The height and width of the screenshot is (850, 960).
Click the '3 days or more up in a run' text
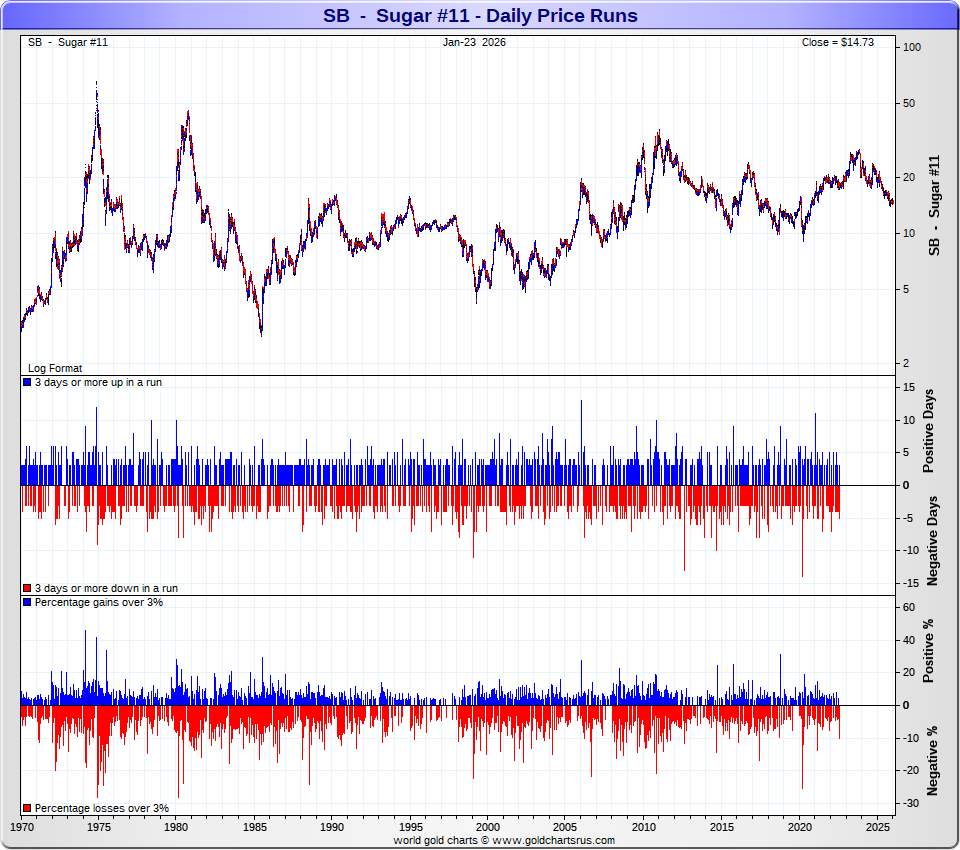(x=98, y=383)
